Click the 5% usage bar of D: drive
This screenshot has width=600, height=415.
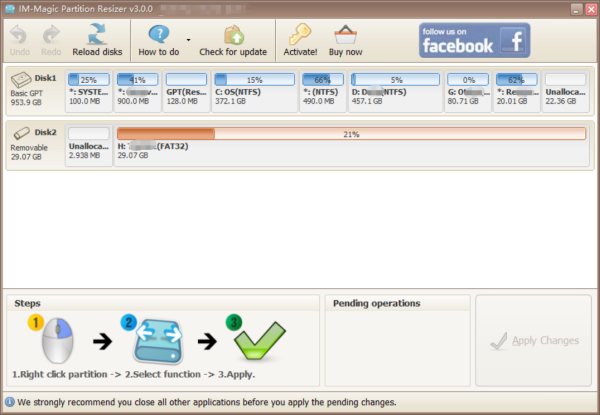(395, 80)
